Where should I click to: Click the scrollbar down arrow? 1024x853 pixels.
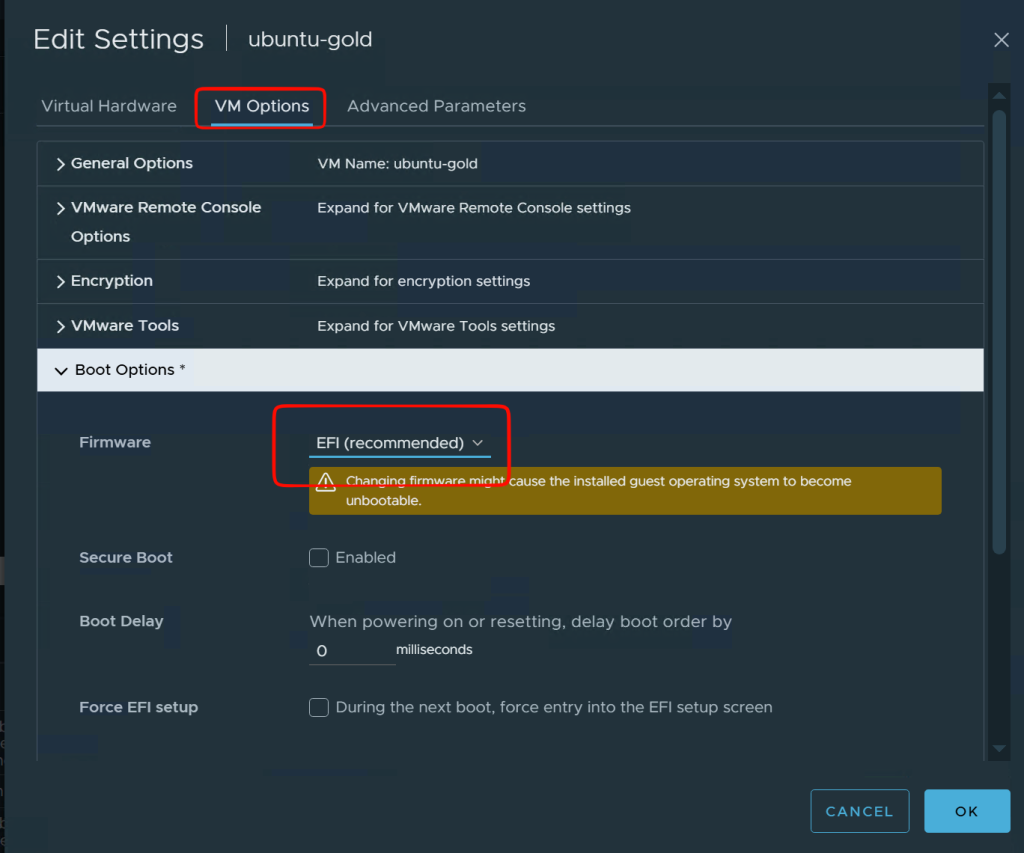pyautogui.click(x=999, y=748)
